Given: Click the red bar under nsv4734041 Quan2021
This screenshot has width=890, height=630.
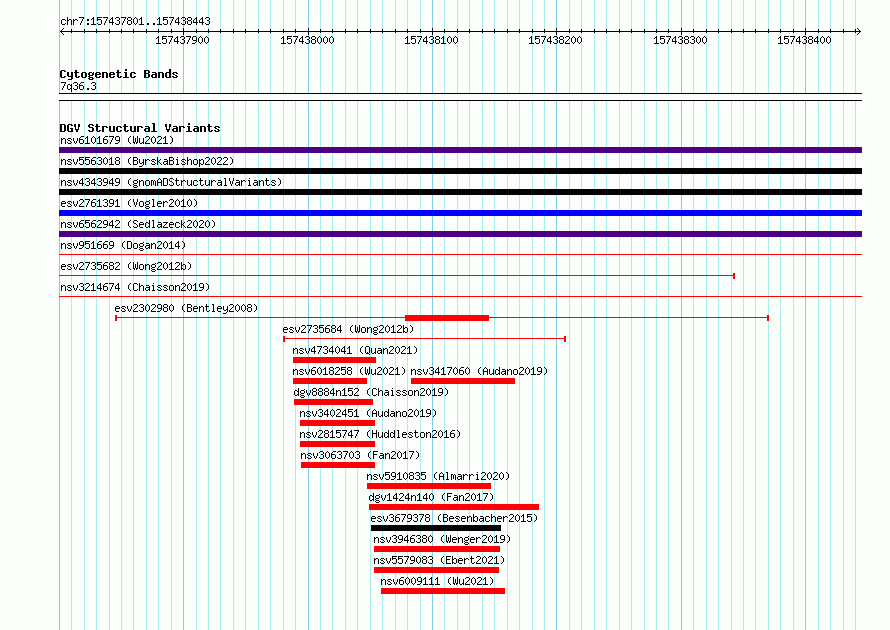Looking at the screenshot, I should (334, 360).
